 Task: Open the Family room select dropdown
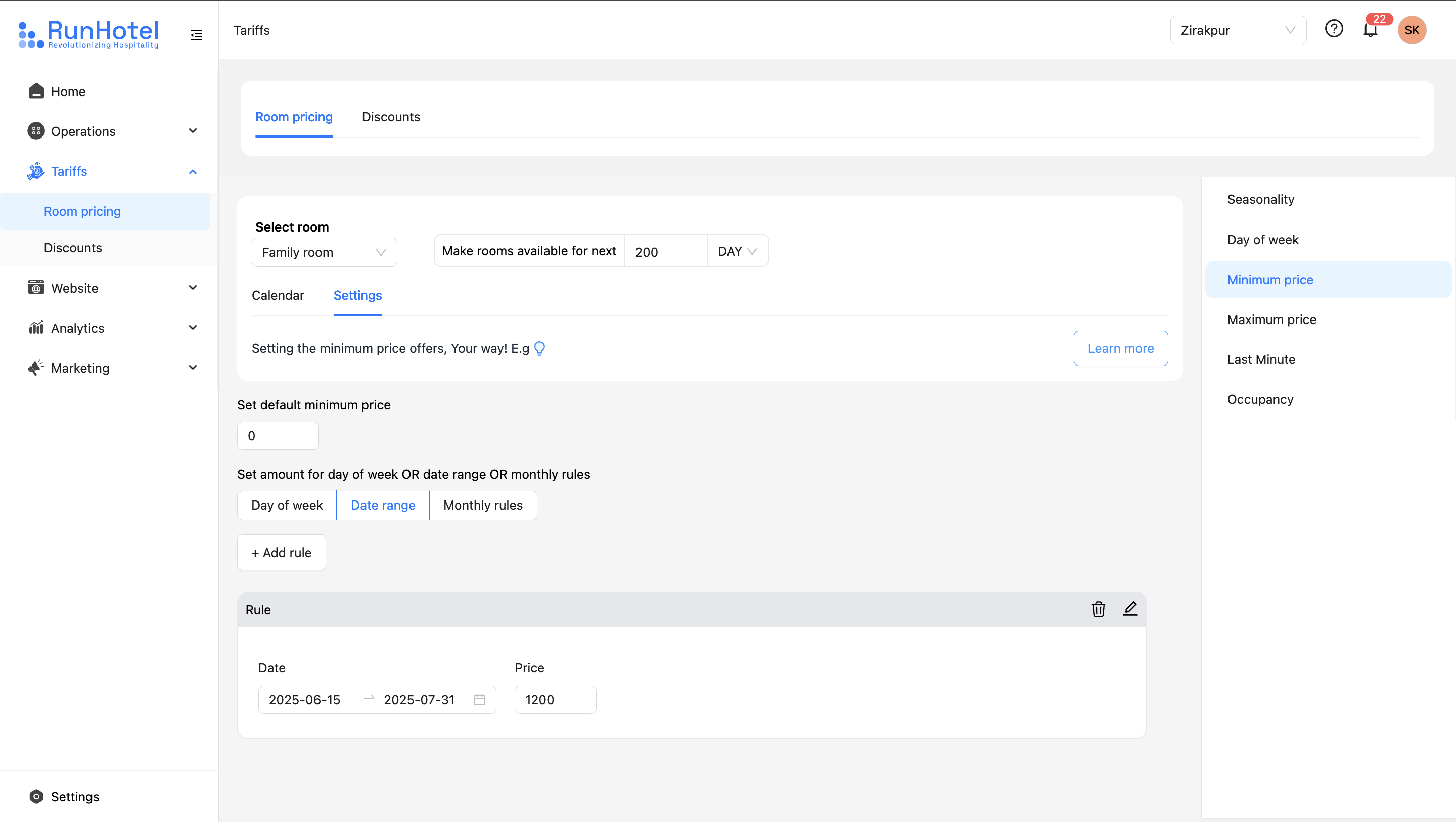(325, 252)
